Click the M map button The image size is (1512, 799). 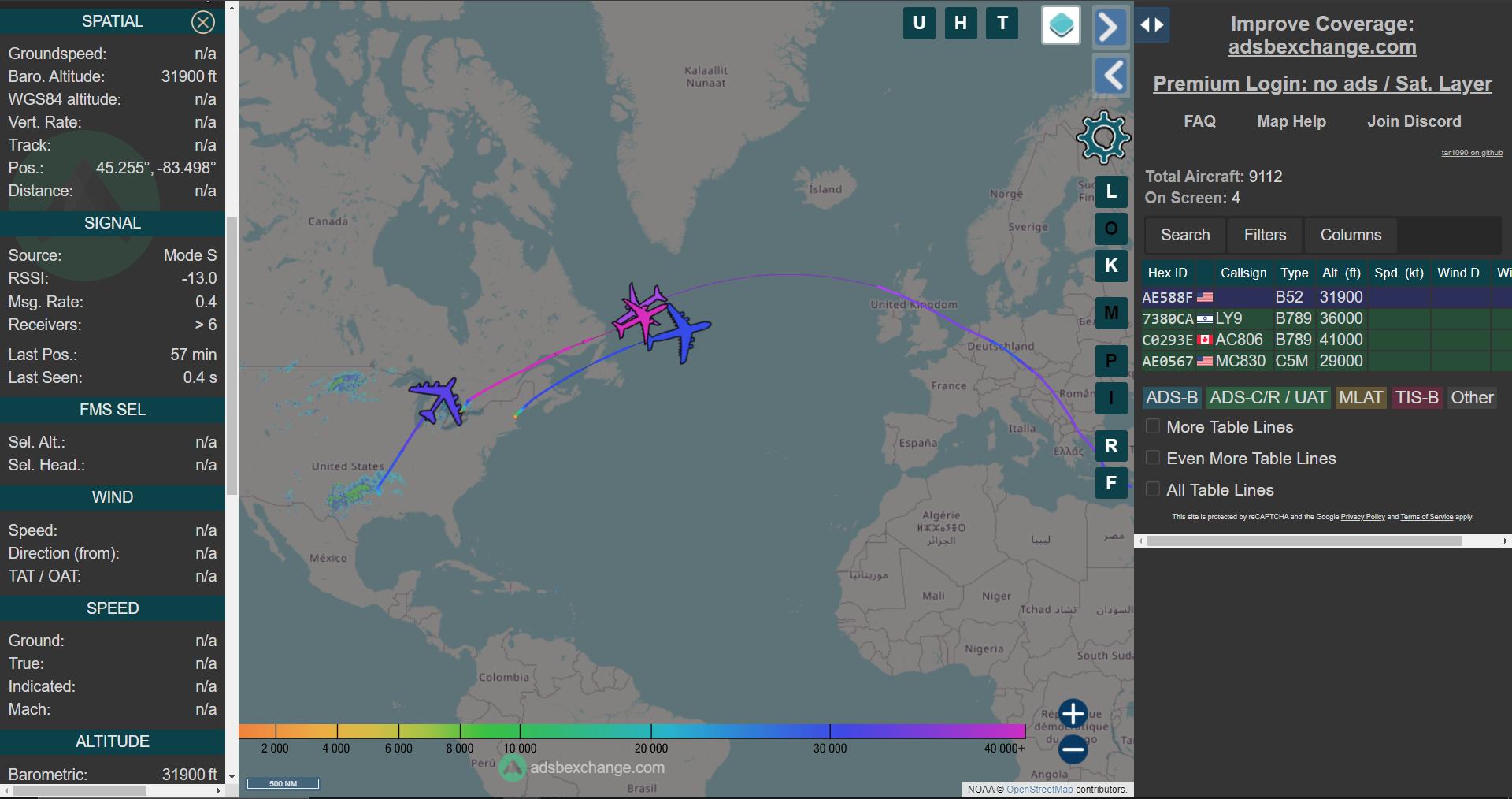tap(1111, 313)
